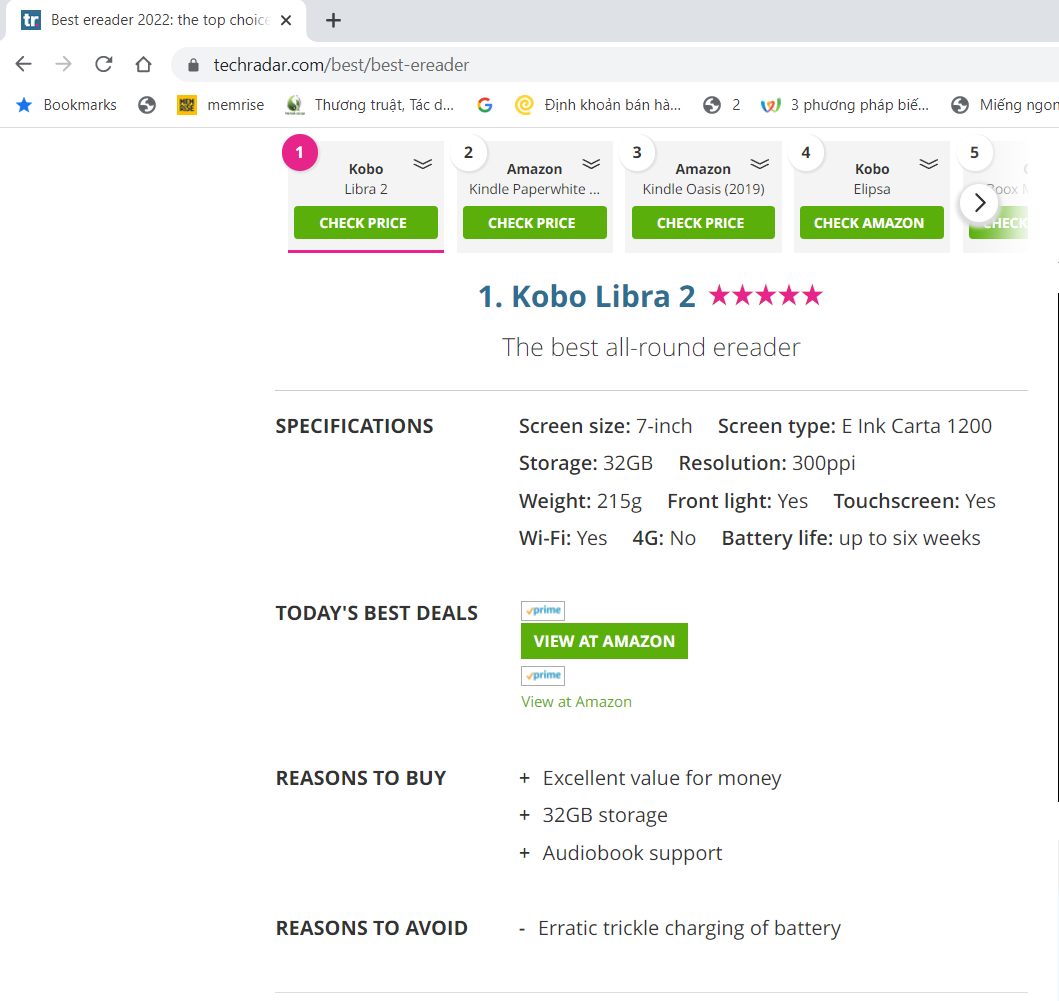Click the pink number 1 rank badge
Screen dimensions: 1059x1001
pos(300,153)
